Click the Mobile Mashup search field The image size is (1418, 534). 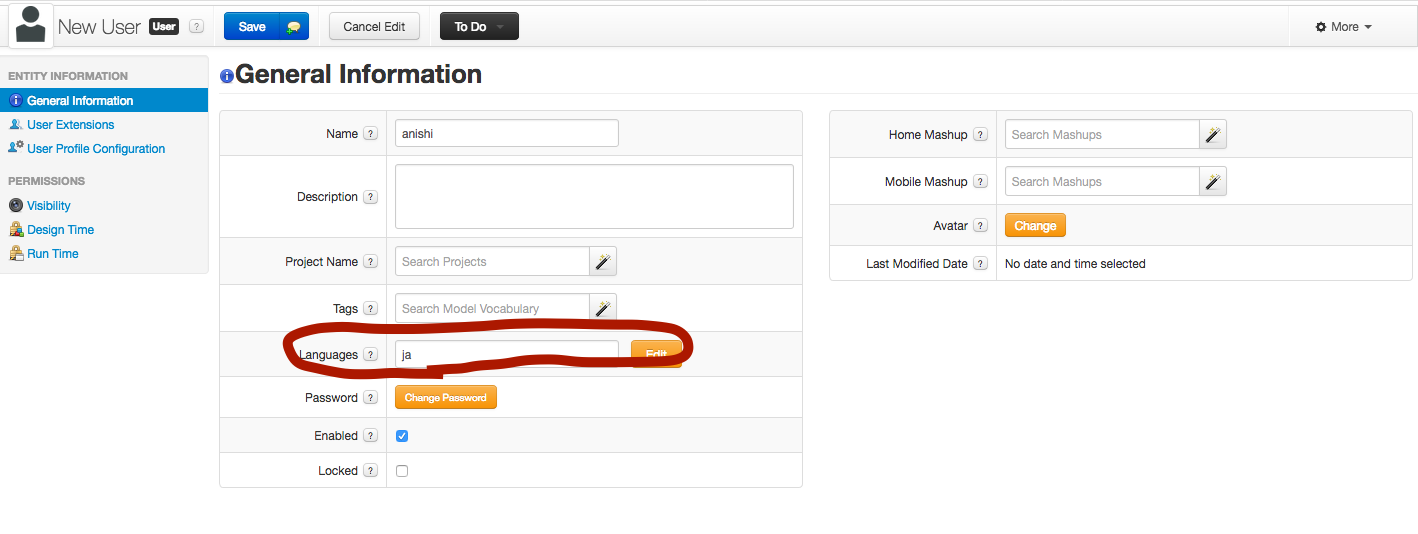click(x=1102, y=181)
